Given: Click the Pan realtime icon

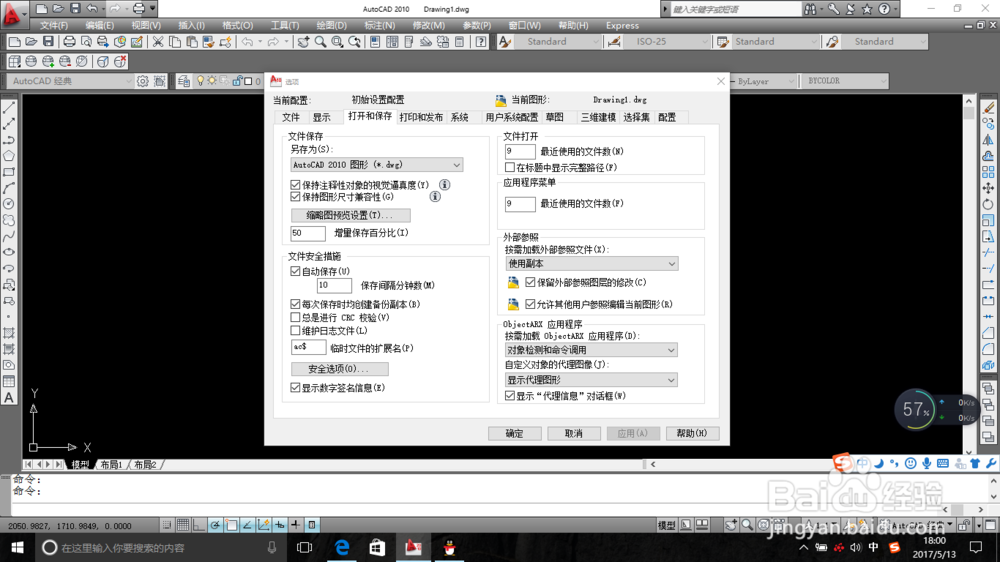Looking at the screenshot, I should coord(303,42).
